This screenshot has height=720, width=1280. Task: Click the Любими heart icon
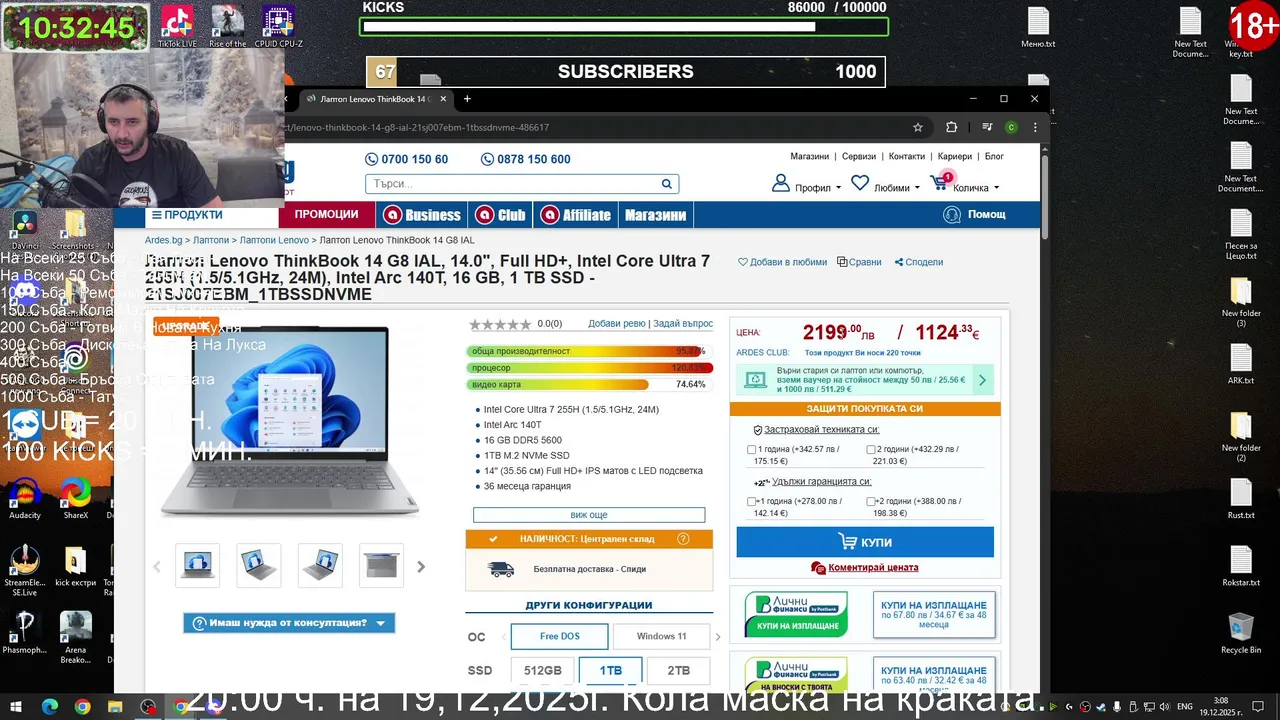tap(860, 183)
